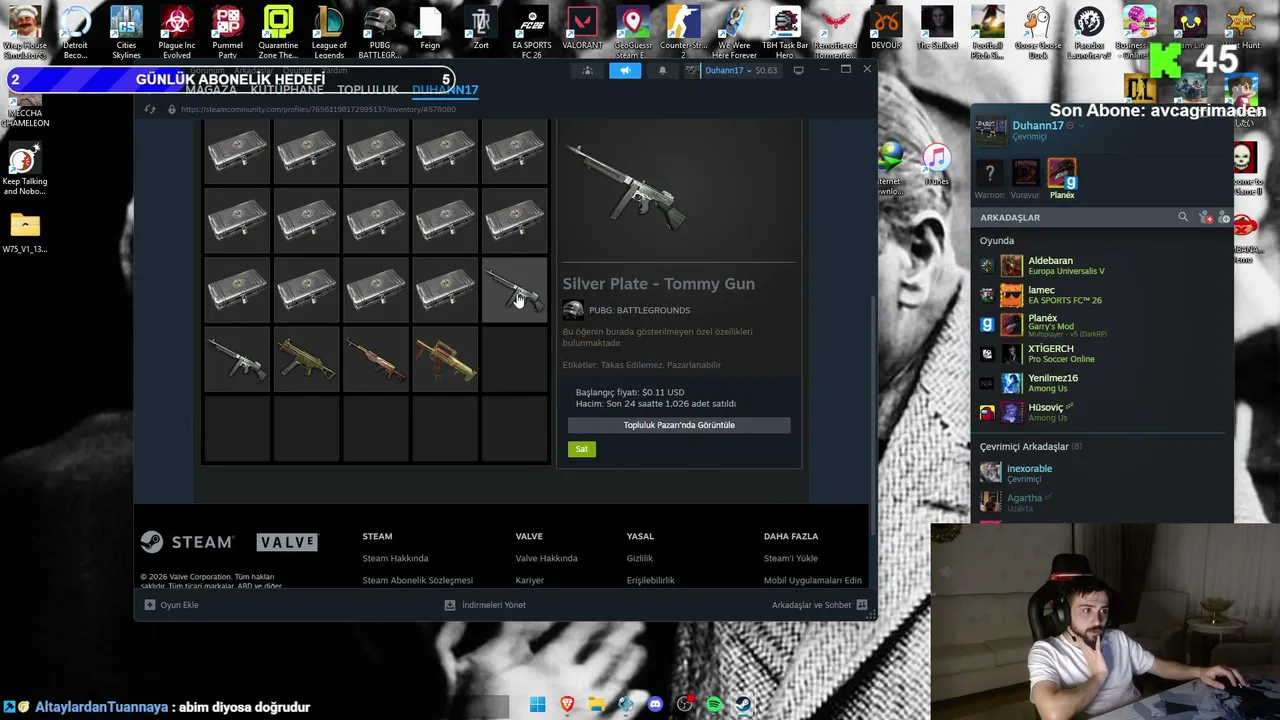Open the Erişilebilirlik footer link

coord(650,580)
